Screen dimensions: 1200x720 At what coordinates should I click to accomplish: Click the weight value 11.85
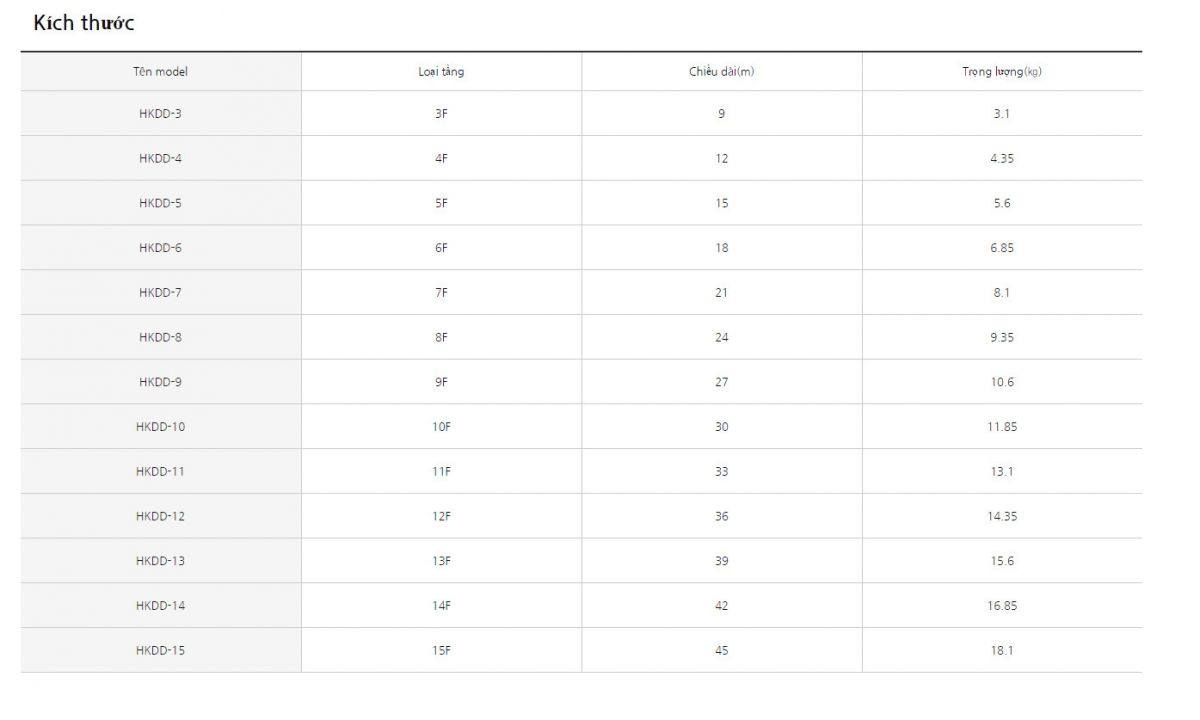coord(1001,427)
